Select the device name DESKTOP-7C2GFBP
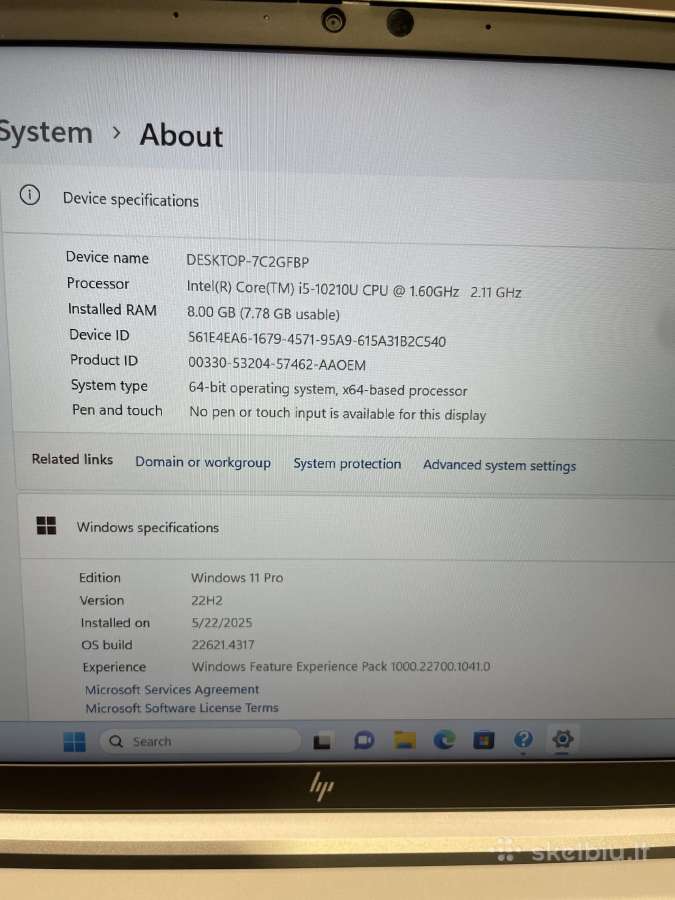 pos(247,261)
